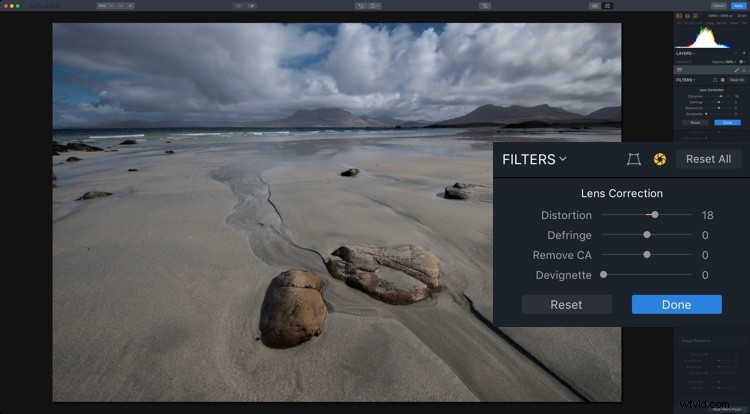
Task: Click the brush mask icon on the layer row
Action: [x=737, y=70]
